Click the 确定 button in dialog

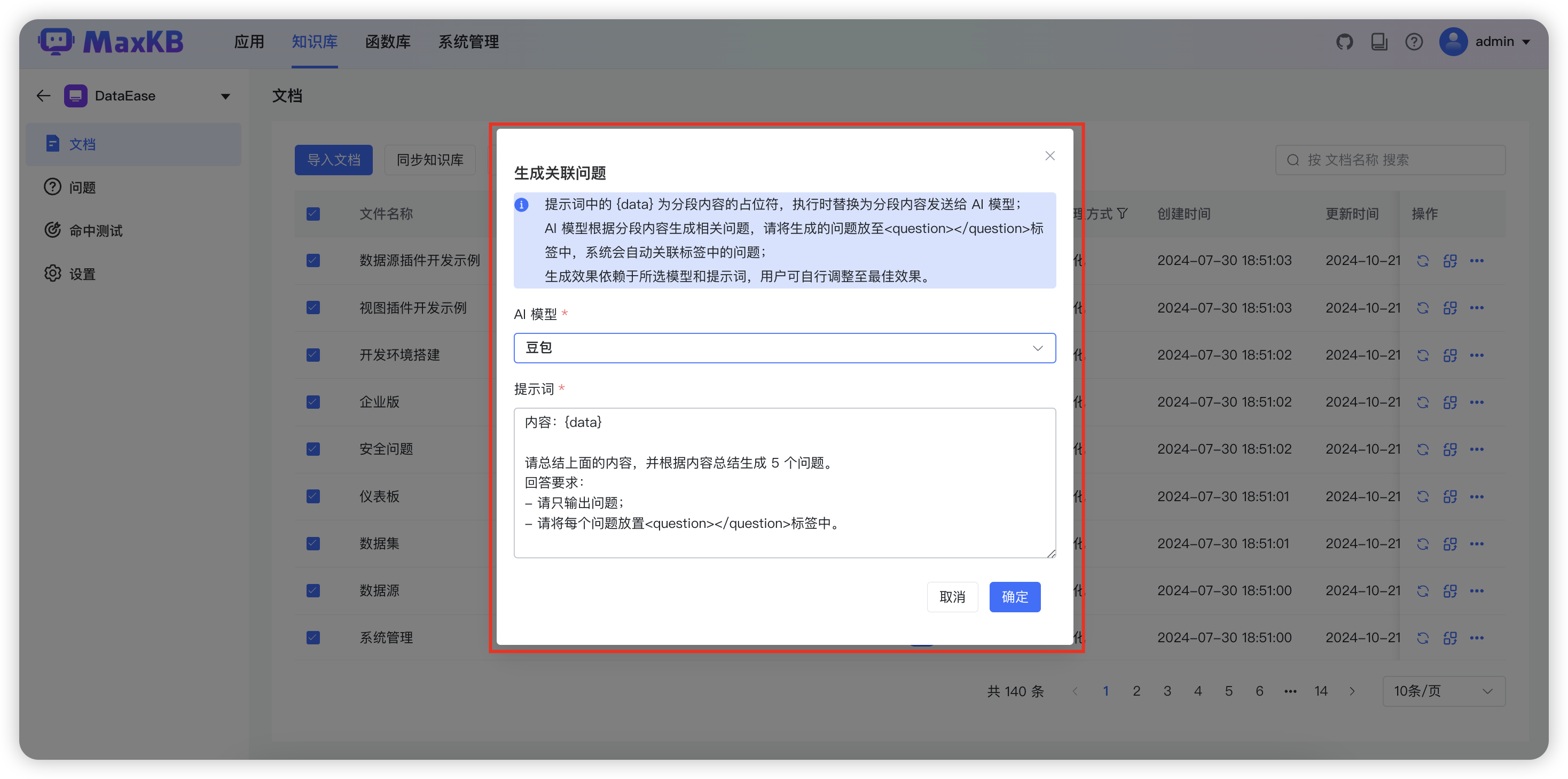pos(1015,597)
